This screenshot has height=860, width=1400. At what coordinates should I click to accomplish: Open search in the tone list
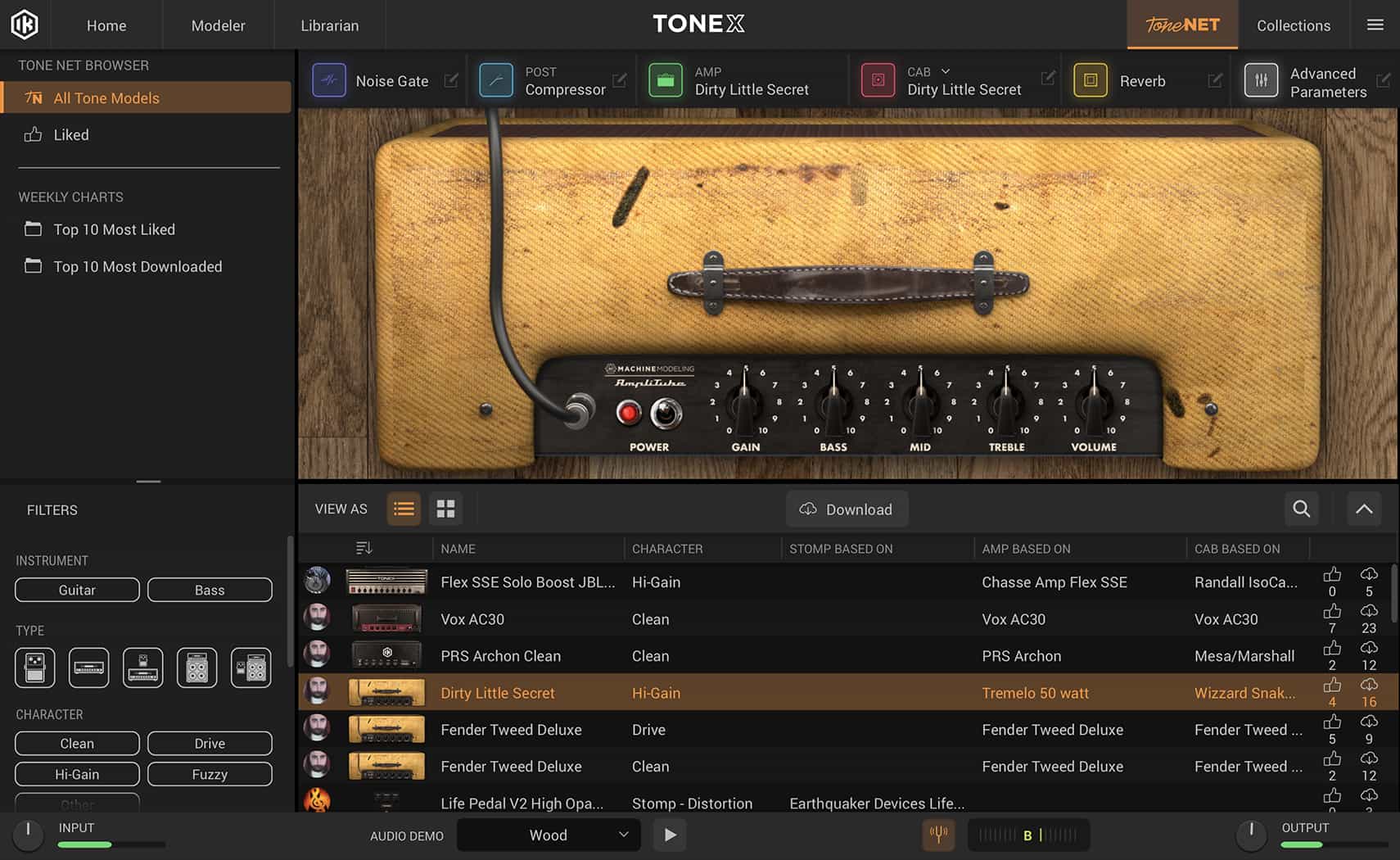[x=1301, y=509]
